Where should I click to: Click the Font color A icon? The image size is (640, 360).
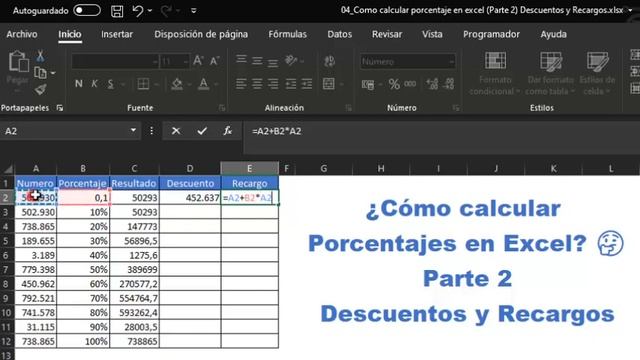204,84
